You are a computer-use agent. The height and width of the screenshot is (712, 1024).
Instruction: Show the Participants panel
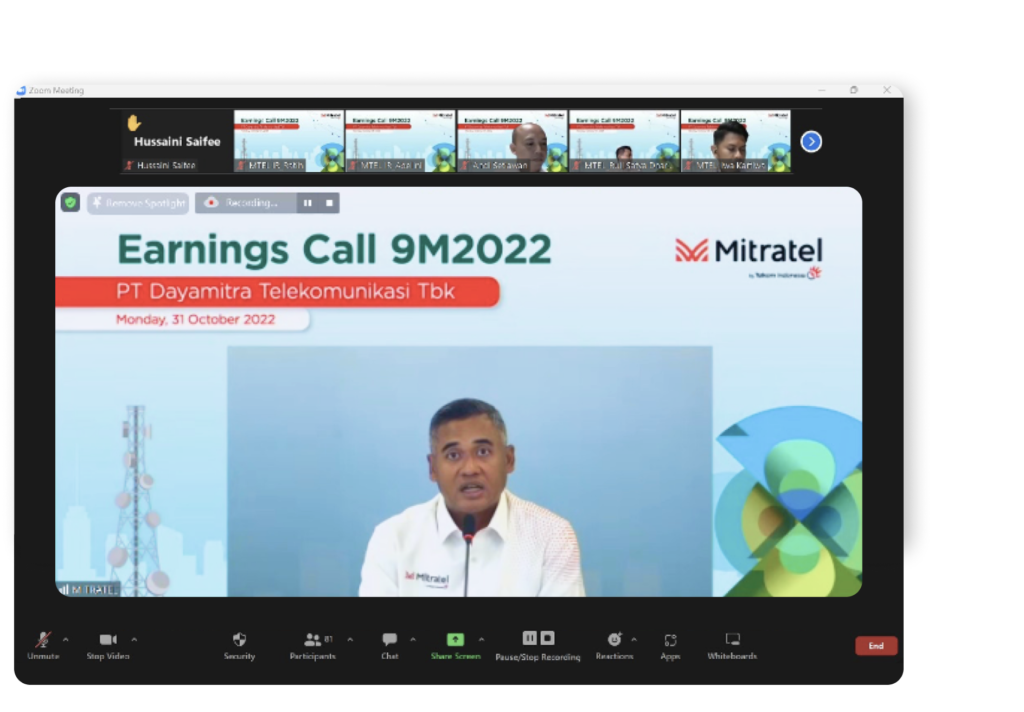(x=313, y=645)
